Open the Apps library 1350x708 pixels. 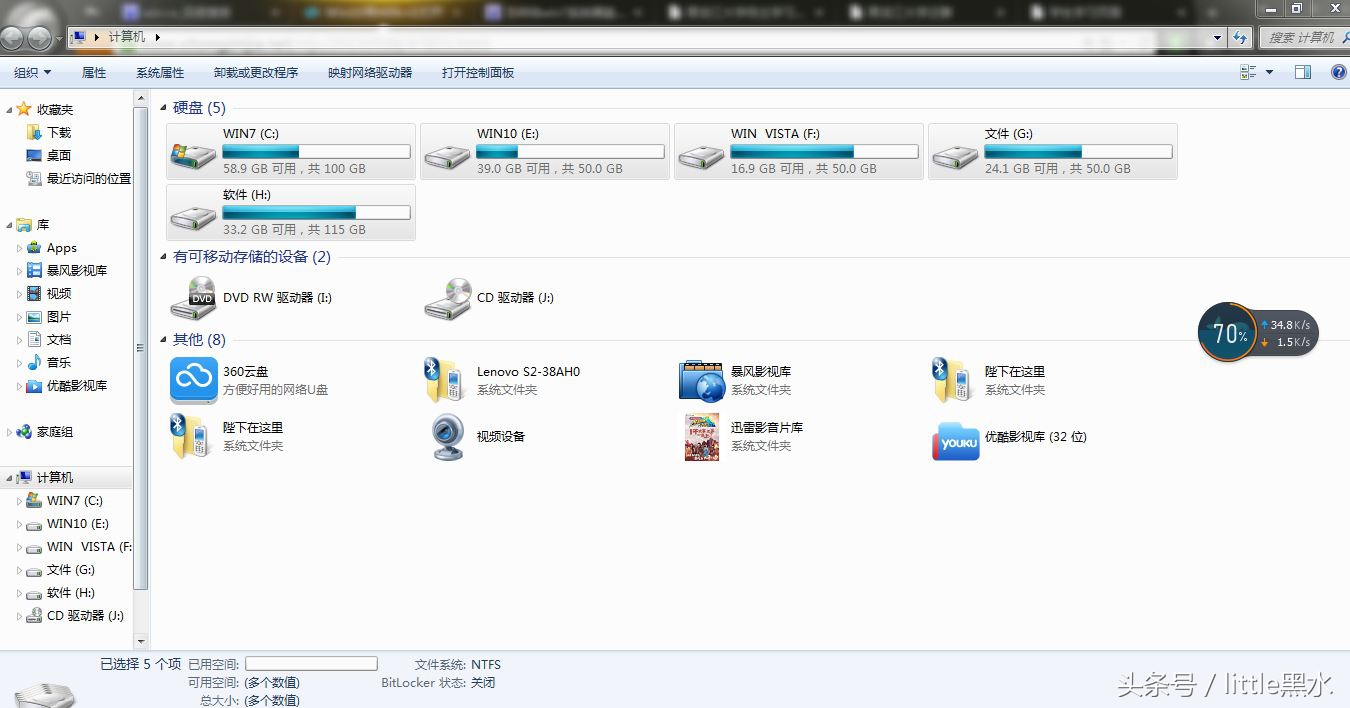[x=61, y=247]
